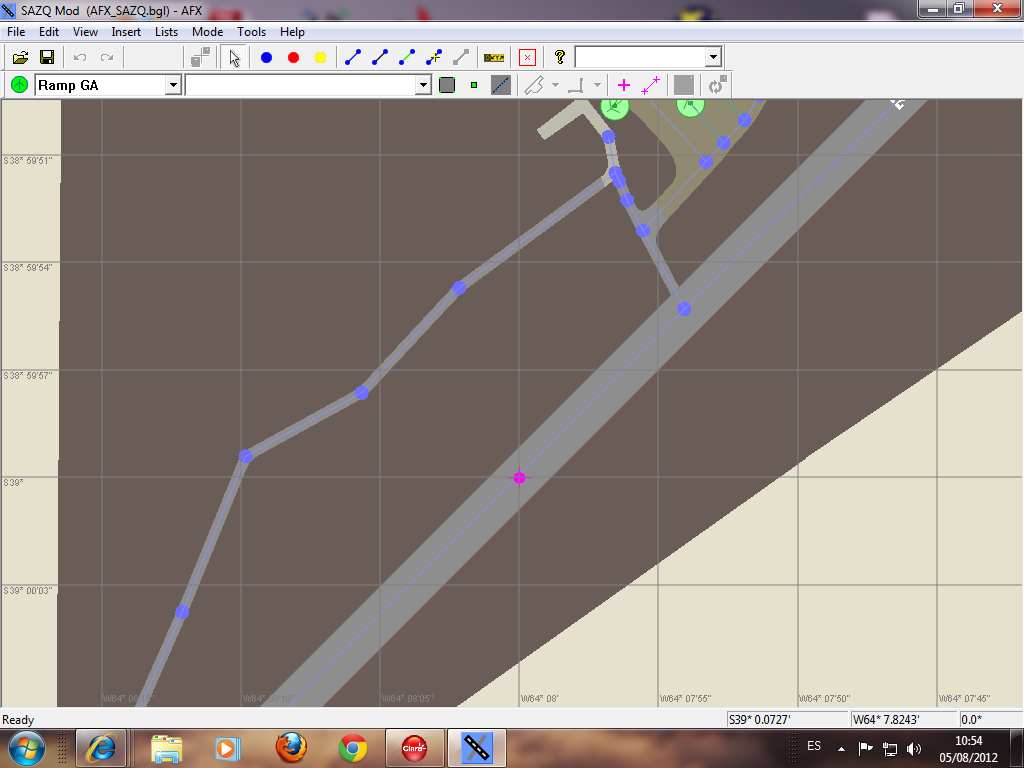The width and height of the screenshot is (1024, 768).
Task: Open the Lists menu
Action: pyautogui.click(x=166, y=32)
